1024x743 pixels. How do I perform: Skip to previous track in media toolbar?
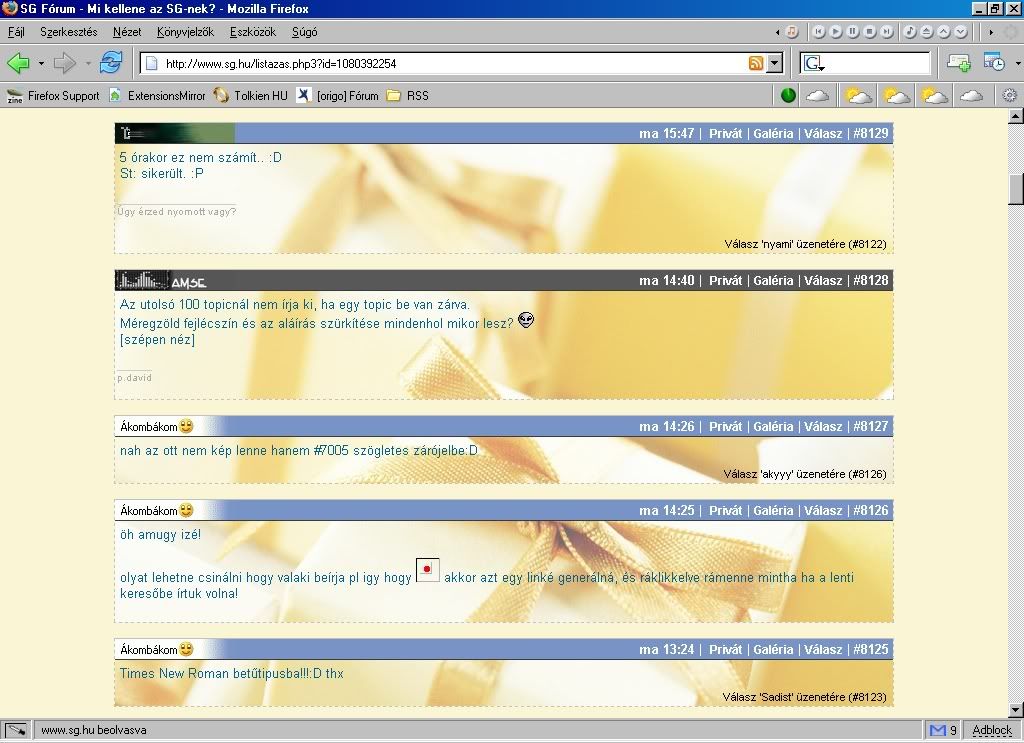click(818, 31)
